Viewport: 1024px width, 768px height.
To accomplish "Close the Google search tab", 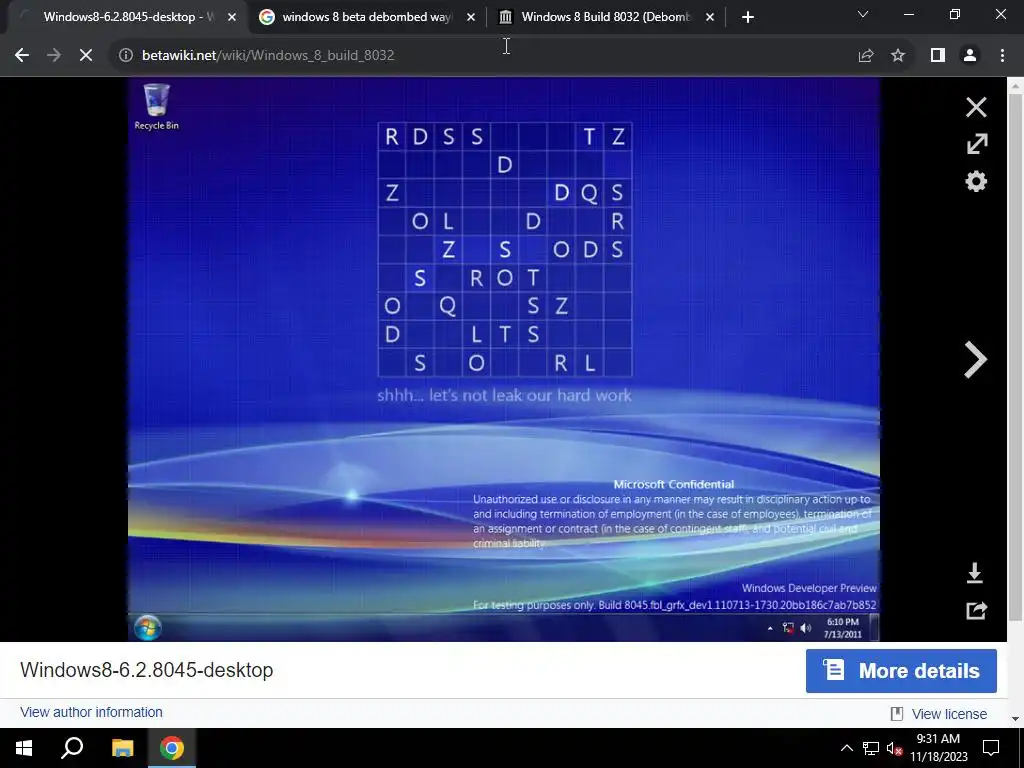I will click(x=471, y=17).
